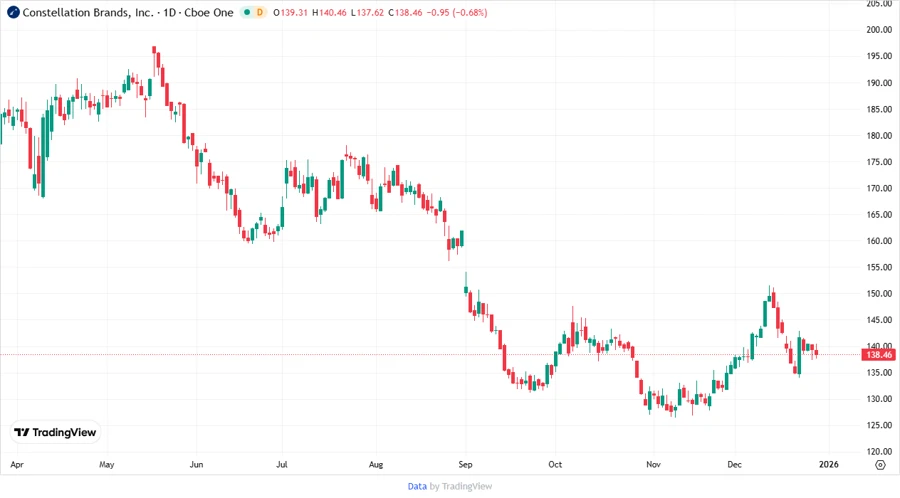Viewport: 900px width, 498px height.
Task: Click the Jun label on time axis
Action: (x=196, y=464)
